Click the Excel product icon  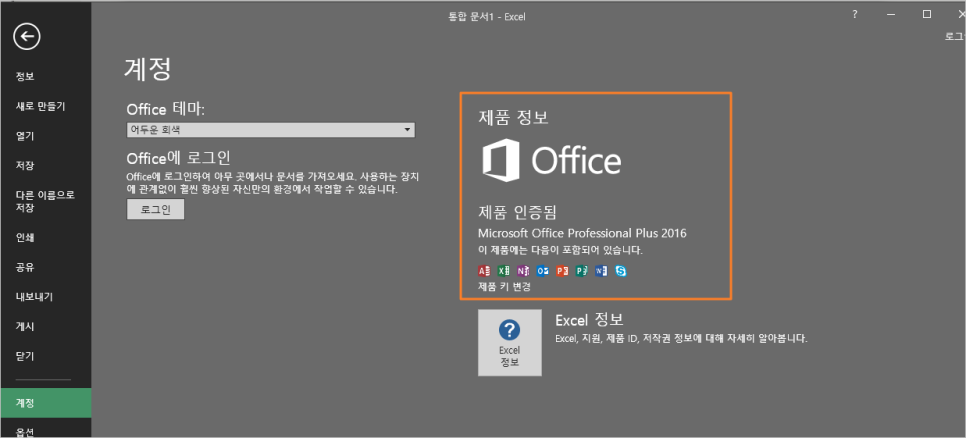503,271
